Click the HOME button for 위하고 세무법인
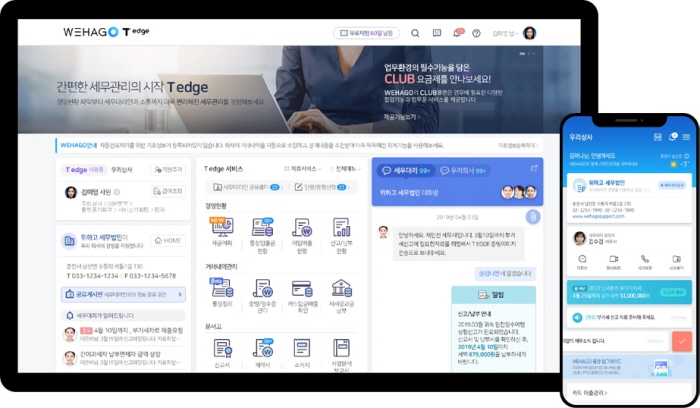This screenshot has height=408, width=700. coord(168,241)
